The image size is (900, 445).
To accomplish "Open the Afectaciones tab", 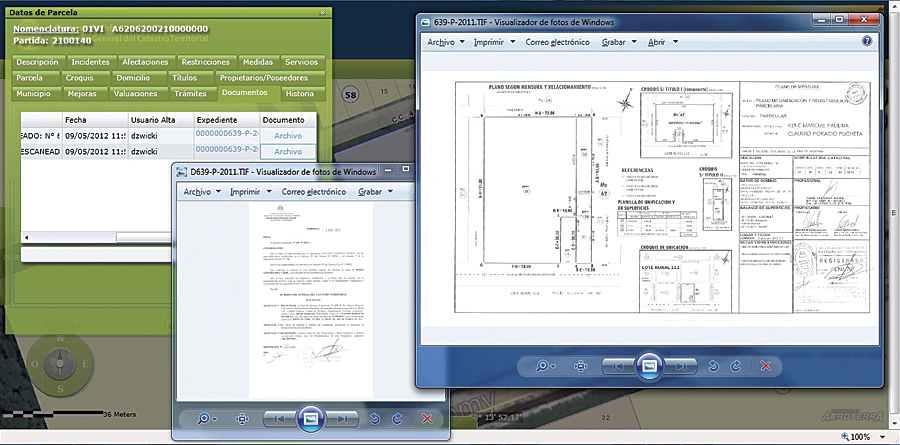I will (145, 62).
